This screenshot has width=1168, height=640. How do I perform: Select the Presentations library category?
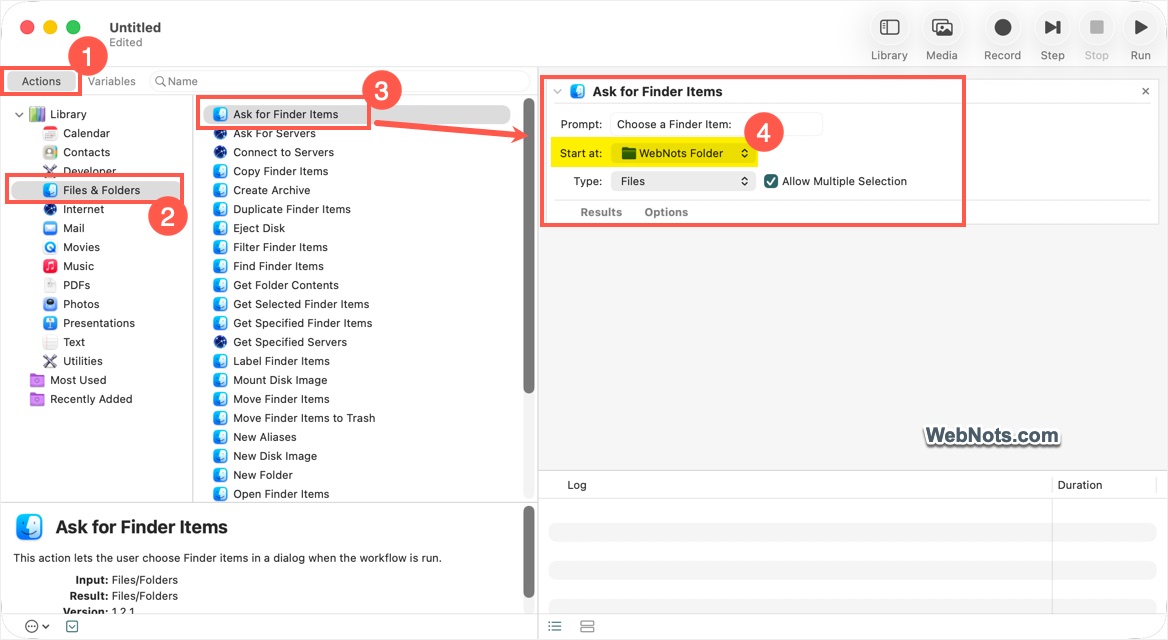pos(98,323)
